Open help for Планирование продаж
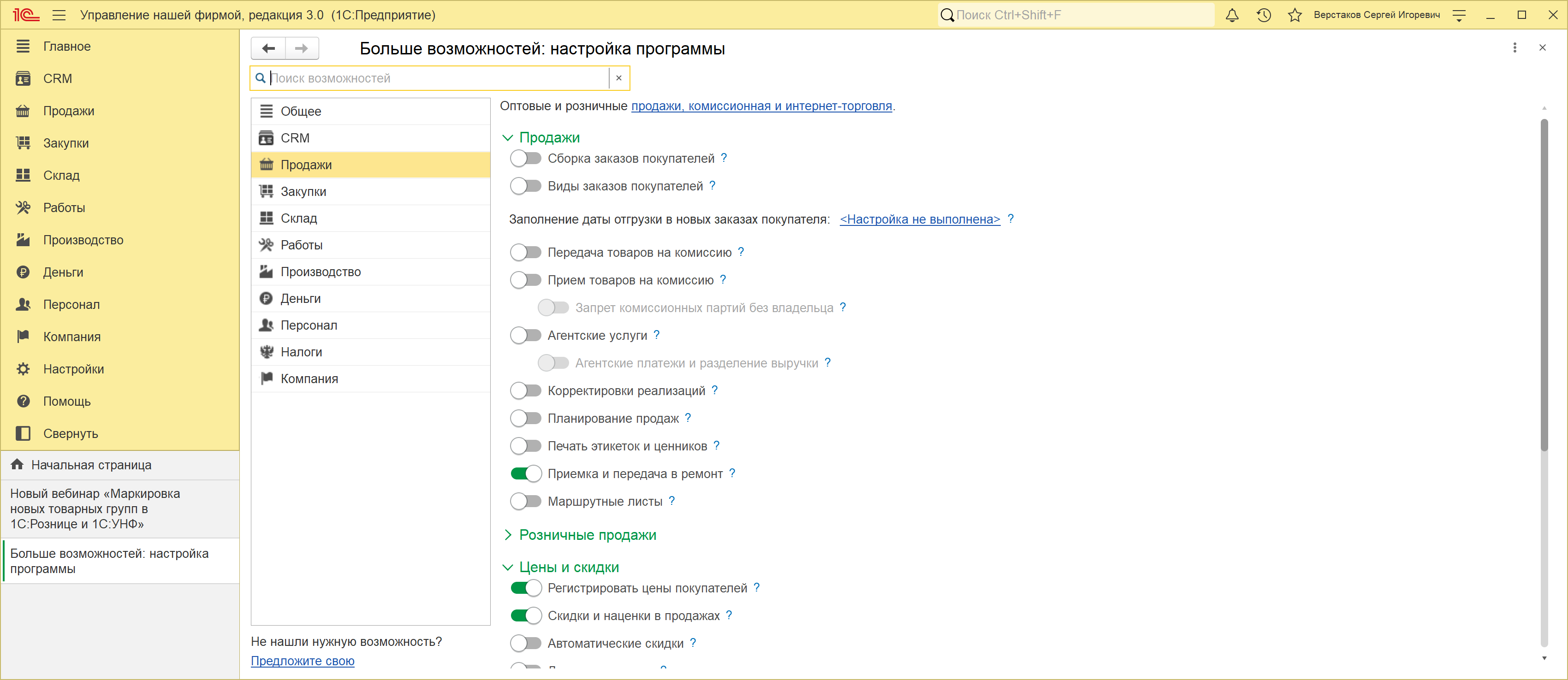The image size is (1568, 680). click(x=688, y=417)
